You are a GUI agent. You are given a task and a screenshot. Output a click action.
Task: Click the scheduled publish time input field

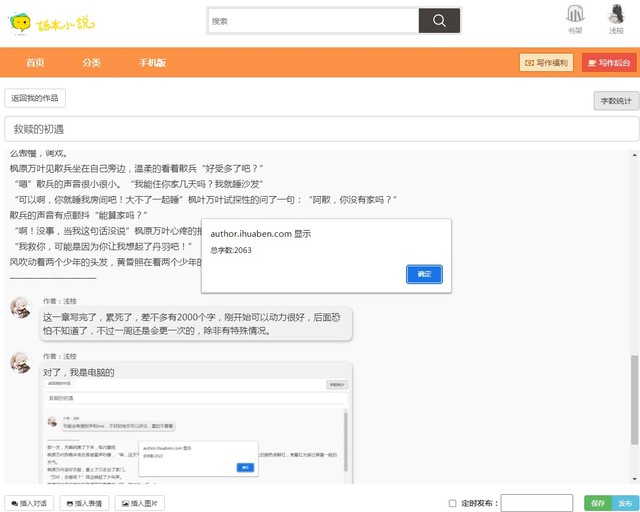(x=536, y=503)
